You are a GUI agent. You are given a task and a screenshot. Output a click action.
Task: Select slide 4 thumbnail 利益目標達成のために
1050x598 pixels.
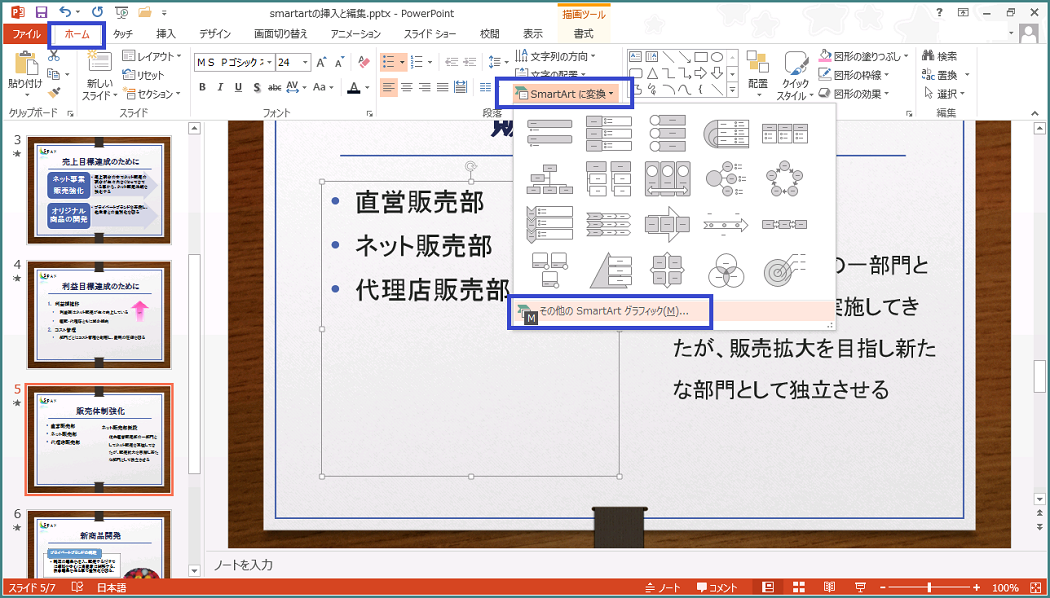pyautogui.click(x=98, y=315)
